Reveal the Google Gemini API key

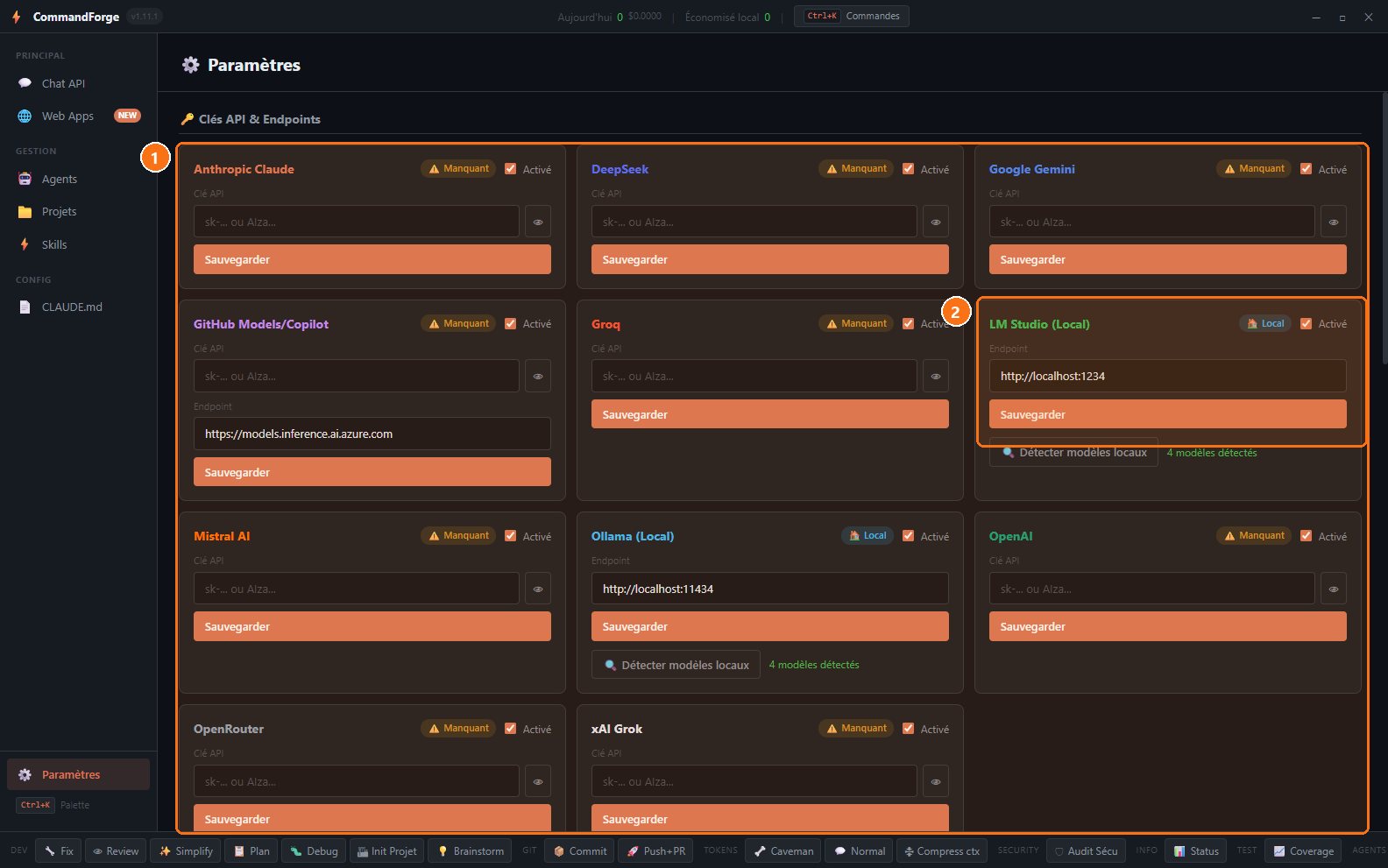pyautogui.click(x=1334, y=222)
